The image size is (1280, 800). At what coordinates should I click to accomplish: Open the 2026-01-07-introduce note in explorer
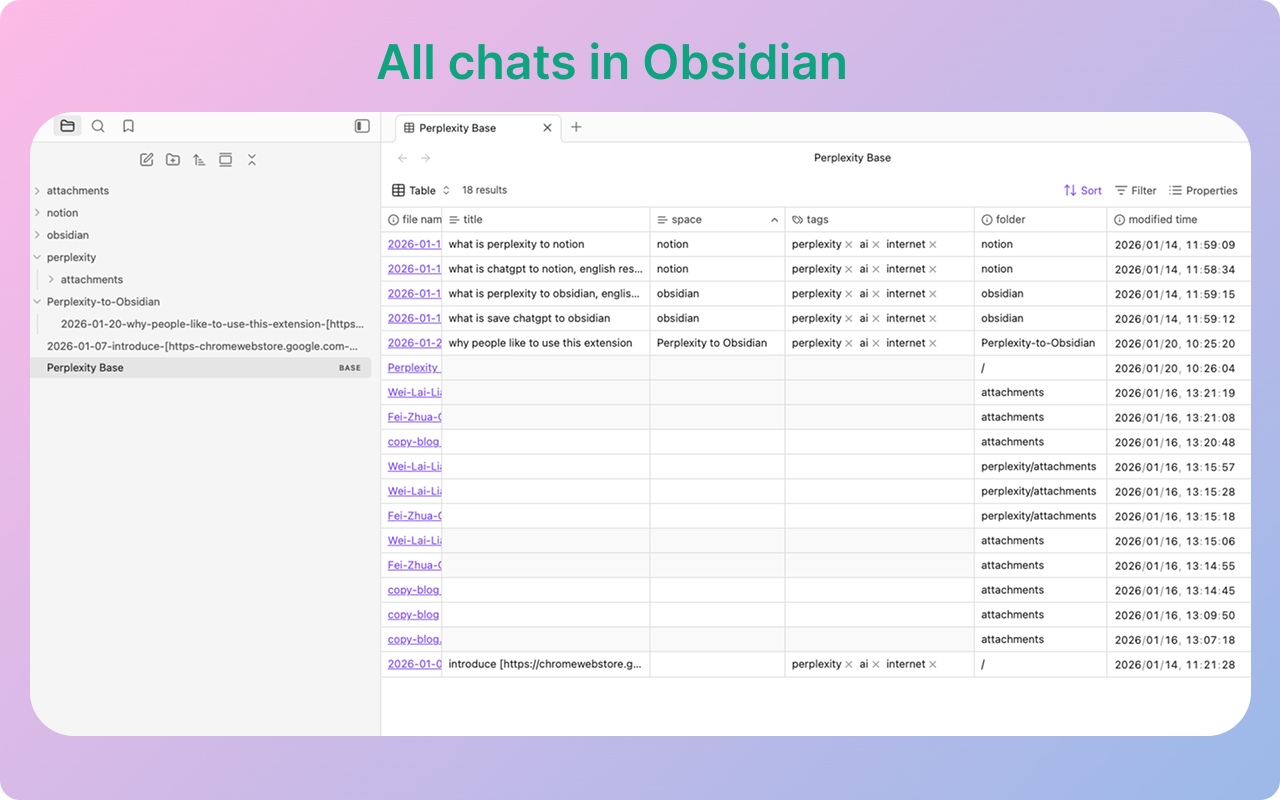(x=202, y=346)
